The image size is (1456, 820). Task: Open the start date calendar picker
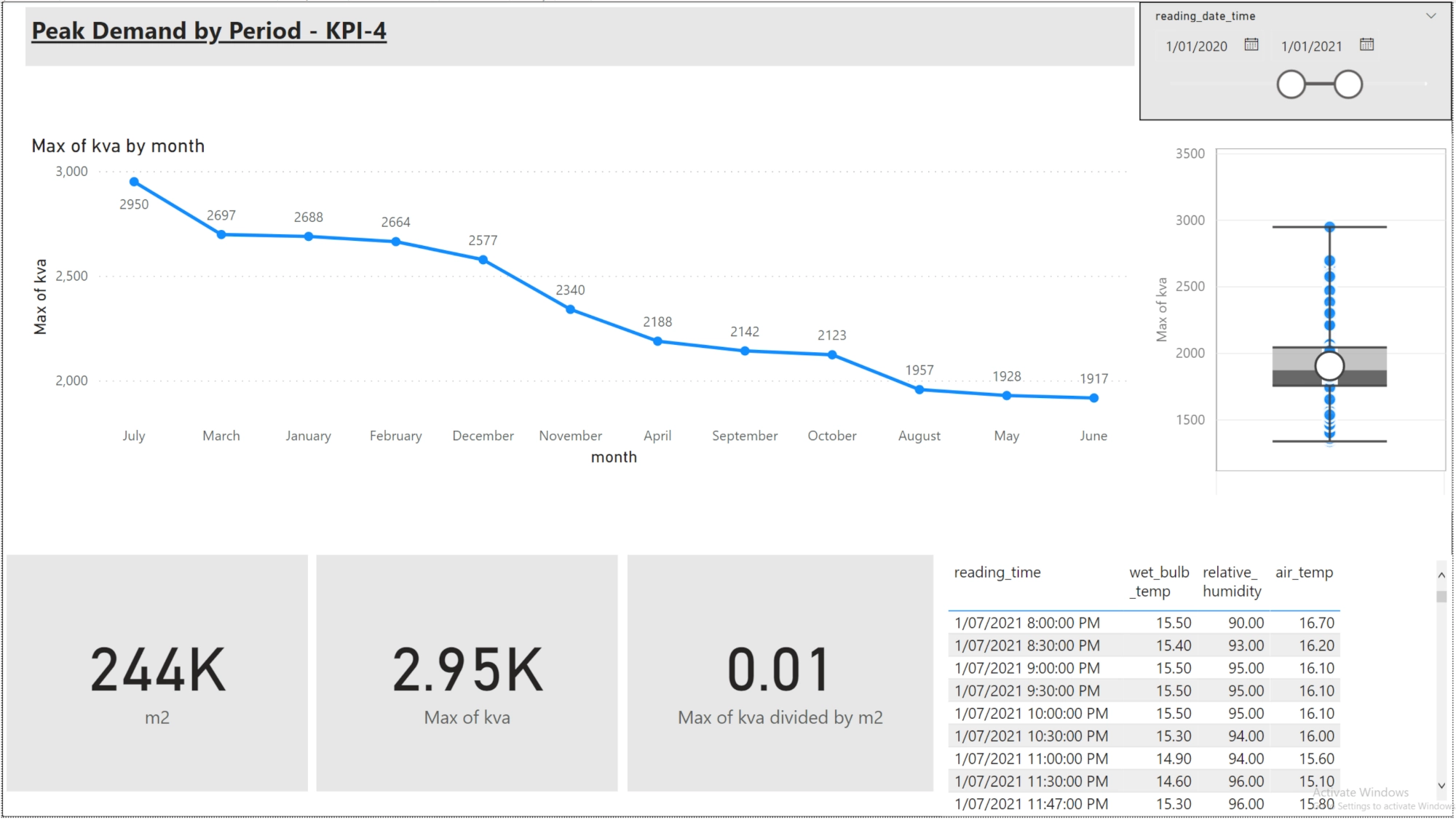coord(1251,45)
